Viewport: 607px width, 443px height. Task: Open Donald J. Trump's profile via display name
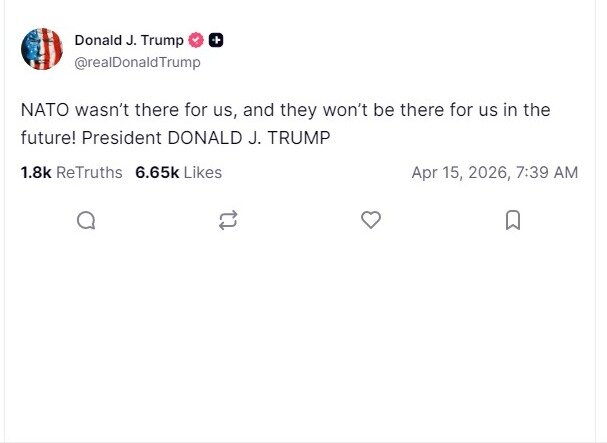(129, 41)
